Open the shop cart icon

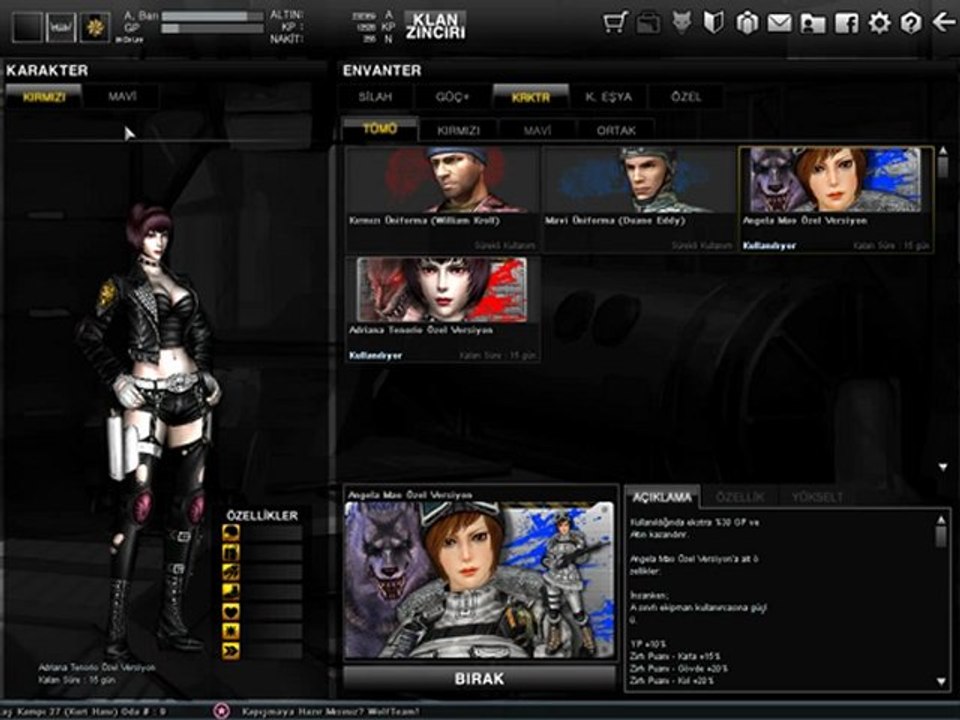pos(615,23)
